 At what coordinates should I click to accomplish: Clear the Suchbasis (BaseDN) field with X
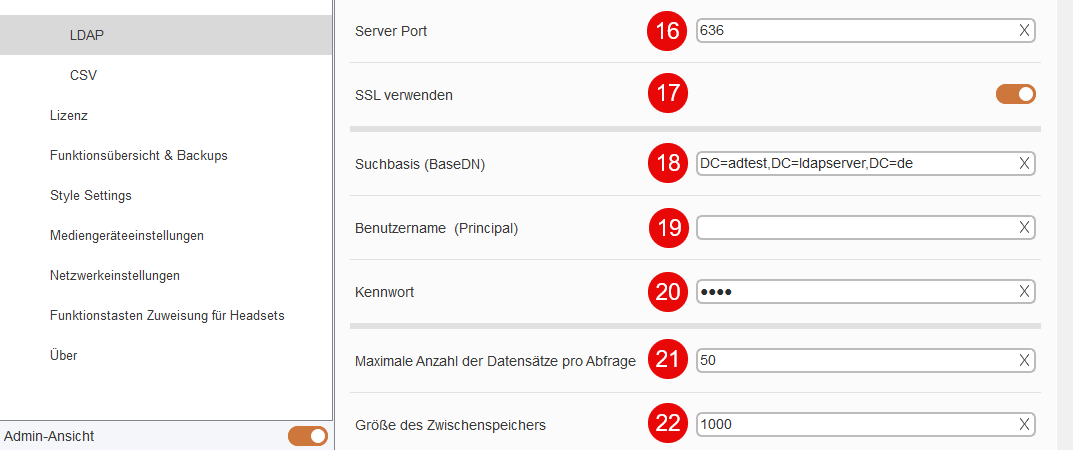[x=1024, y=163]
